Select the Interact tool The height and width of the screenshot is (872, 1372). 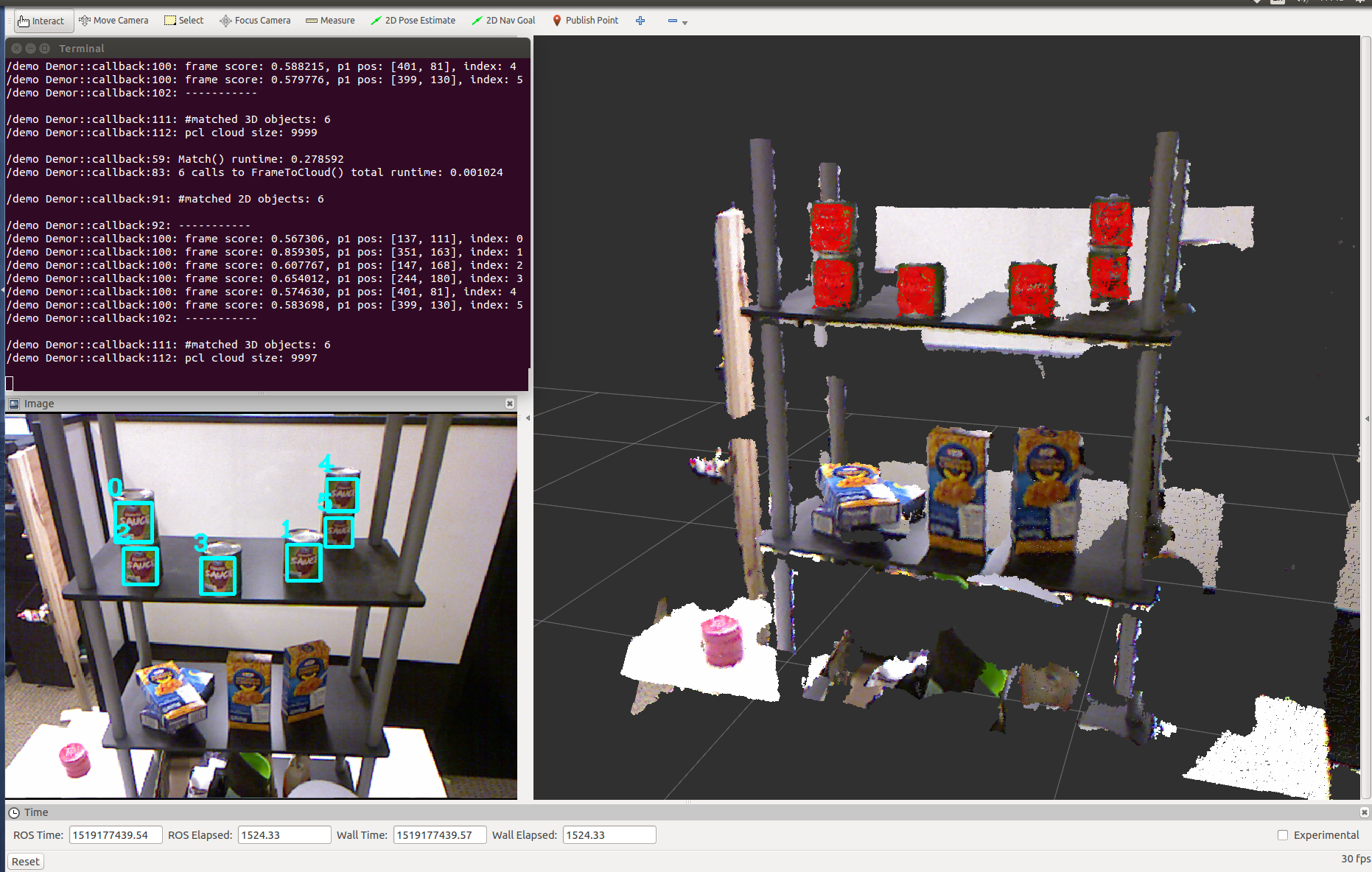[43, 21]
